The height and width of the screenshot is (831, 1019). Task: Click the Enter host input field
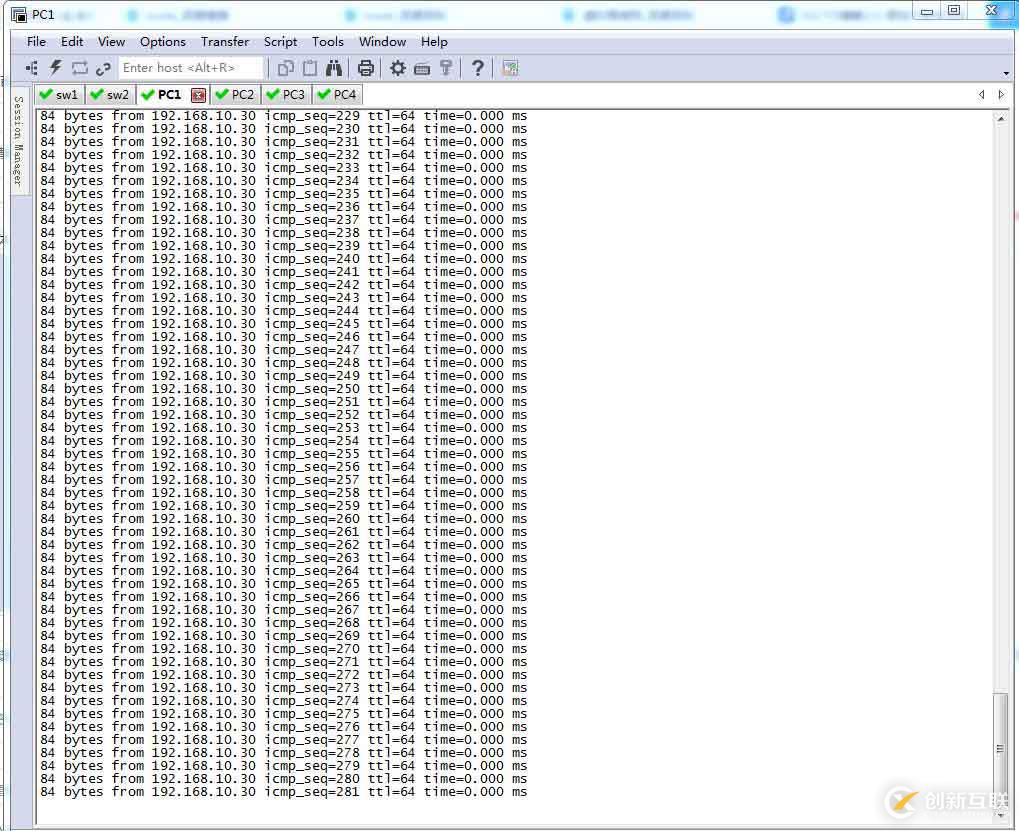190,68
